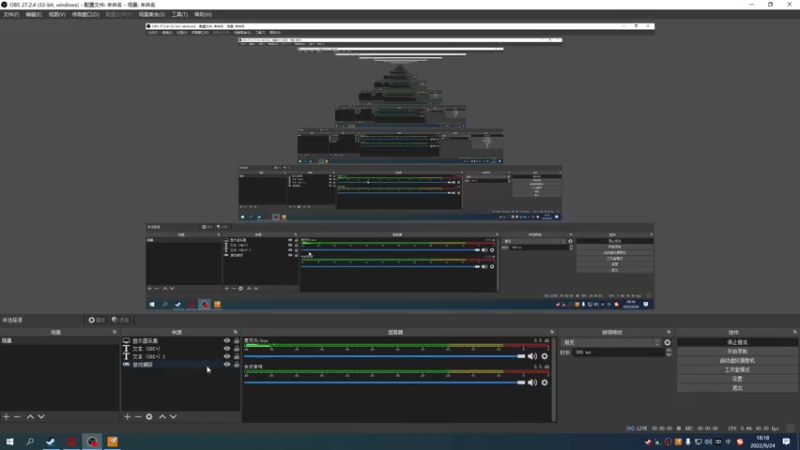Open the 场景集合(S) Scene Collection menu
Image resolution: width=800 pixels, height=450 pixels.
[x=152, y=14]
